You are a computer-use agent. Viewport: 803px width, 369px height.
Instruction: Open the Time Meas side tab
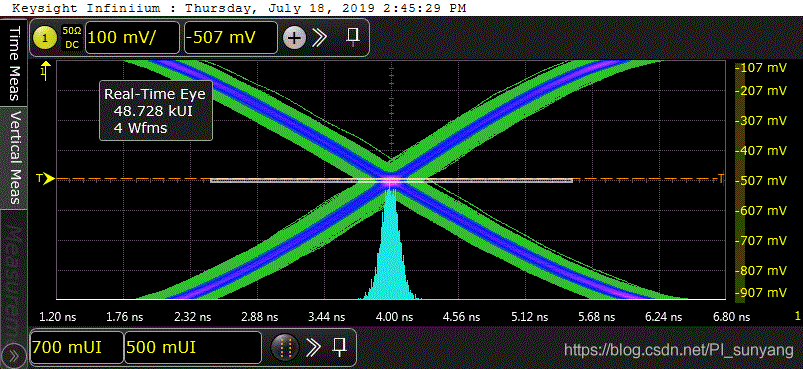click(x=14, y=63)
